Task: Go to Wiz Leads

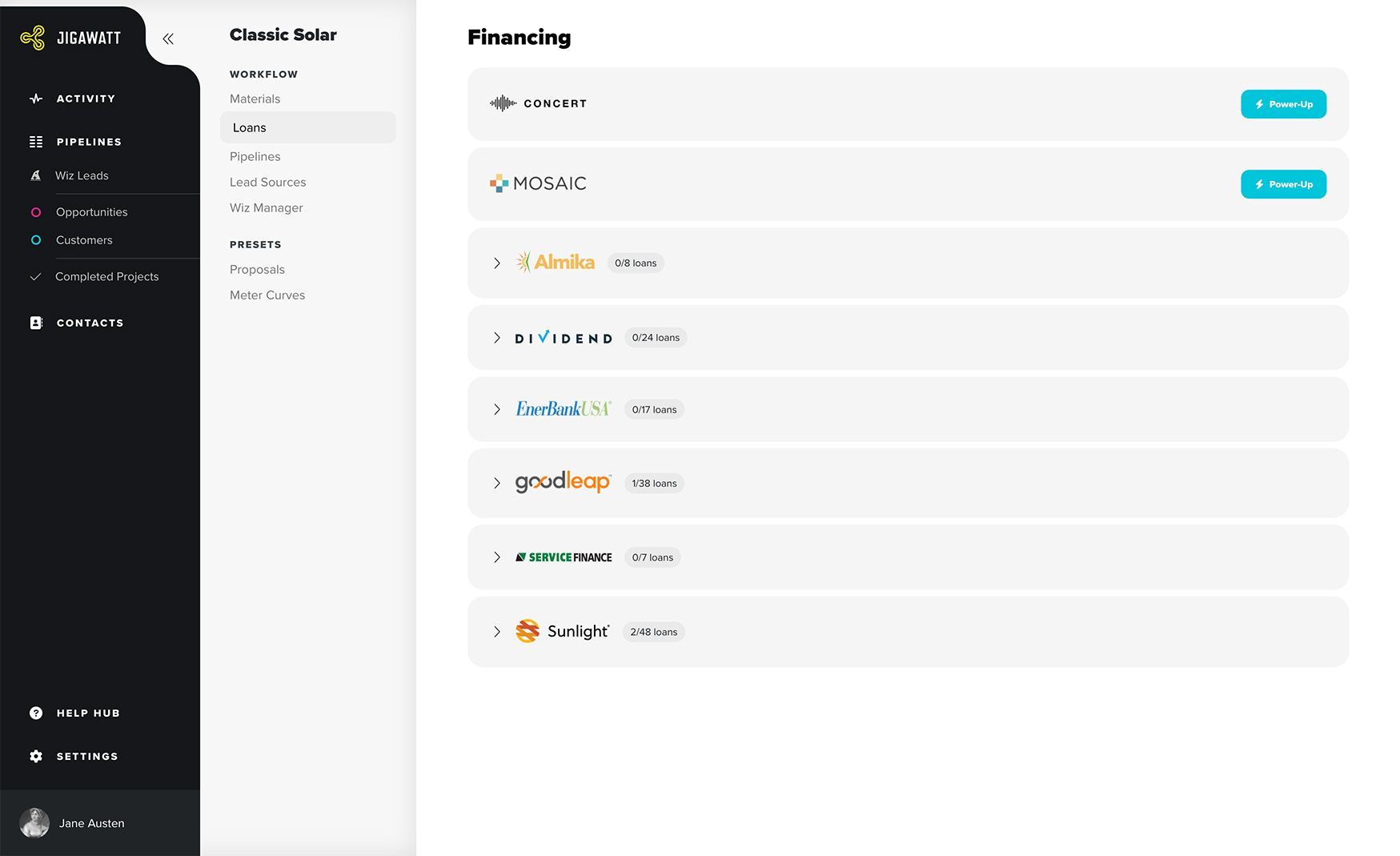Action: tap(82, 175)
